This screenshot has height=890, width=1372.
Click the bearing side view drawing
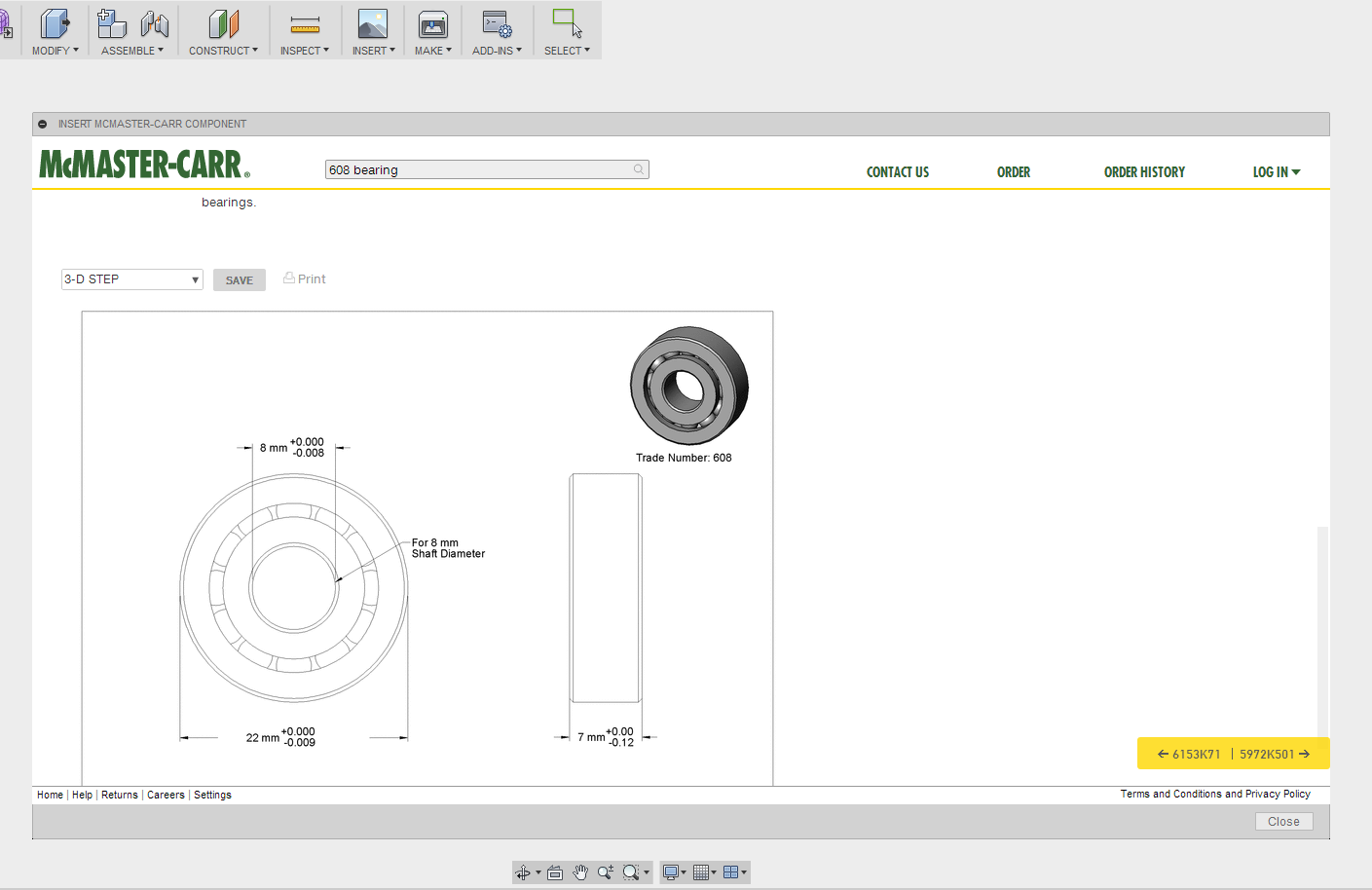point(606,588)
